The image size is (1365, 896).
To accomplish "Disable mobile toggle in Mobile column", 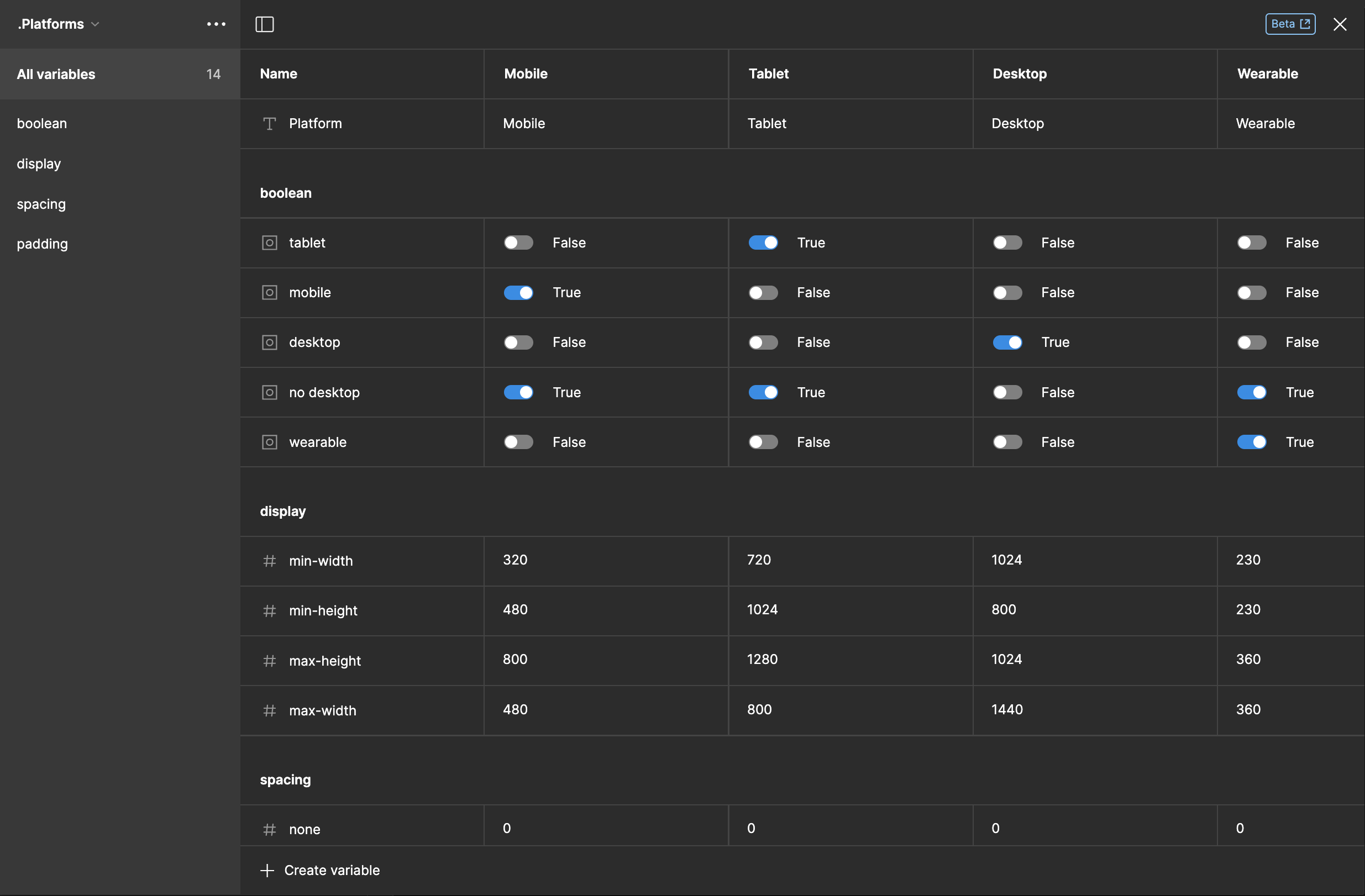I will click(x=518, y=293).
